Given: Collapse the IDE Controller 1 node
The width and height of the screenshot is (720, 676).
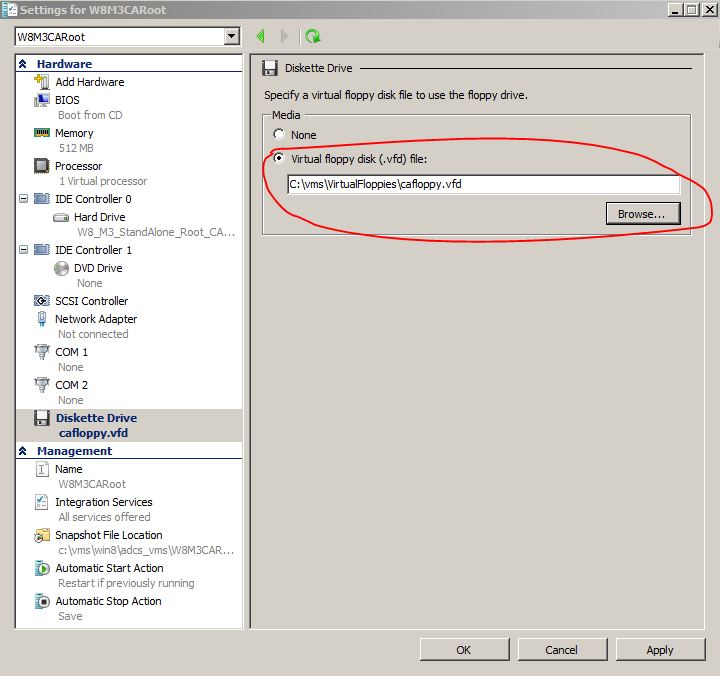Looking at the screenshot, I should (23, 250).
